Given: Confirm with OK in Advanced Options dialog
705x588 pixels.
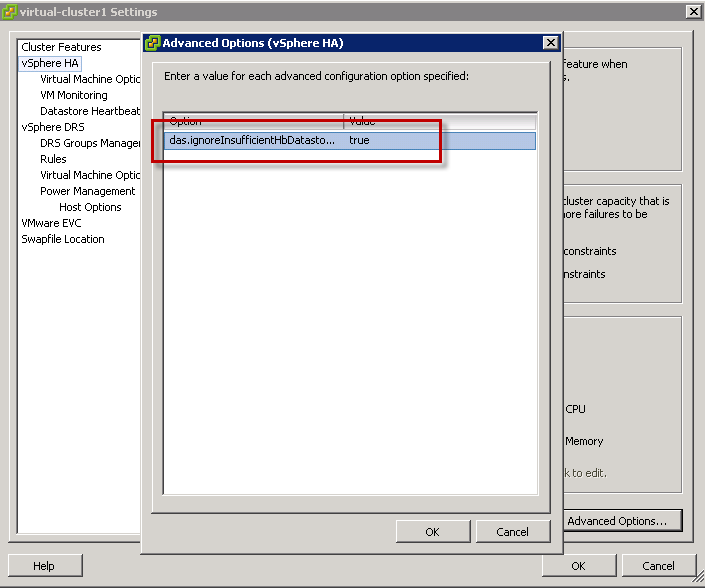Looking at the screenshot, I should click(433, 532).
